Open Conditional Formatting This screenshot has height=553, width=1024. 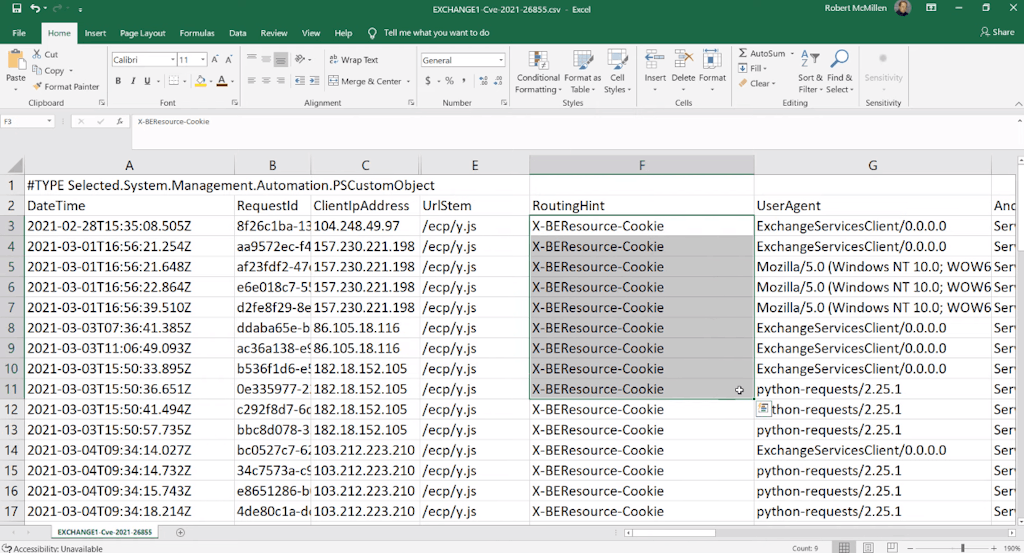coord(538,72)
